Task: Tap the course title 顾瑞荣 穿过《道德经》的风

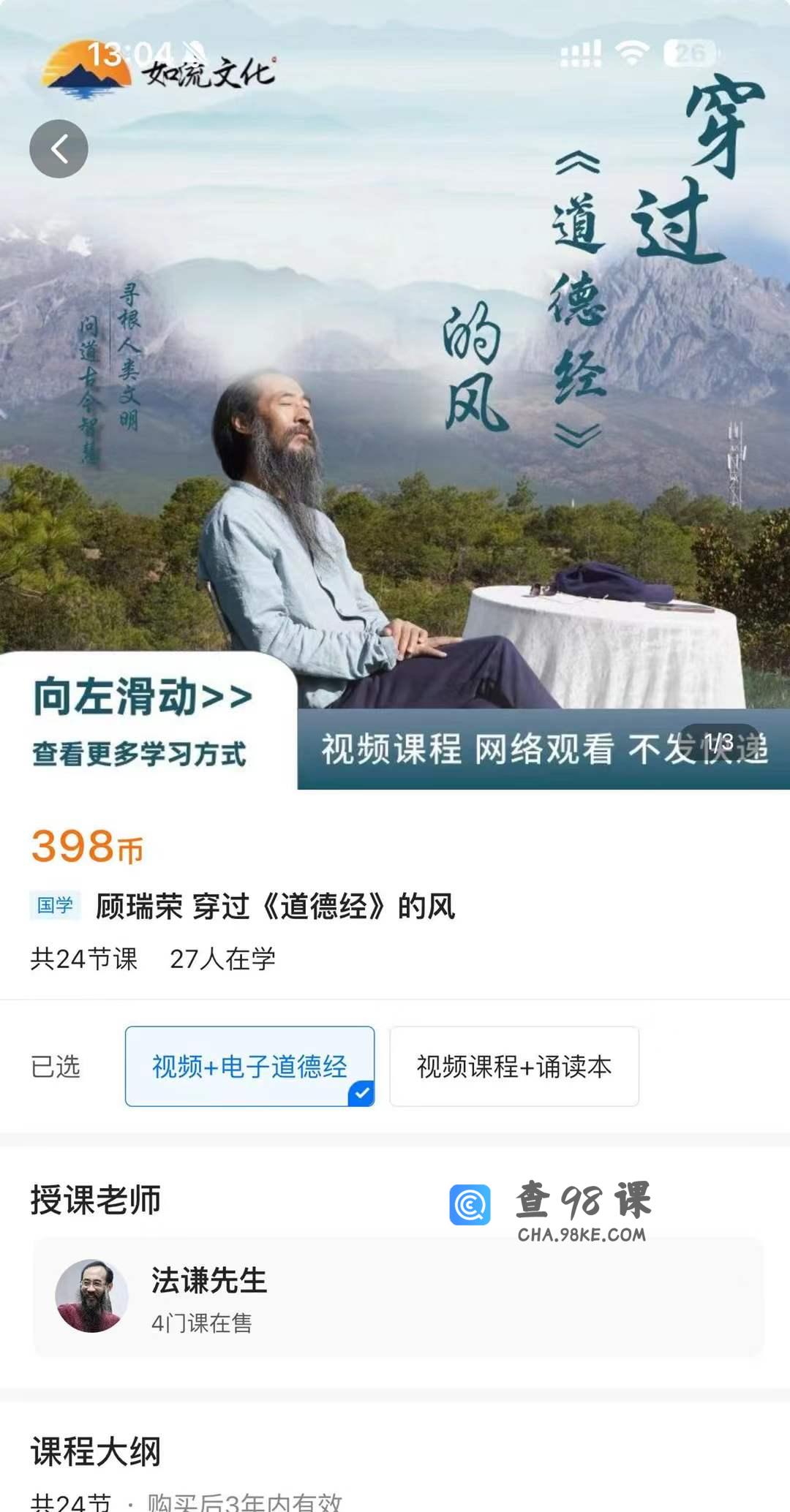Action: tap(276, 907)
